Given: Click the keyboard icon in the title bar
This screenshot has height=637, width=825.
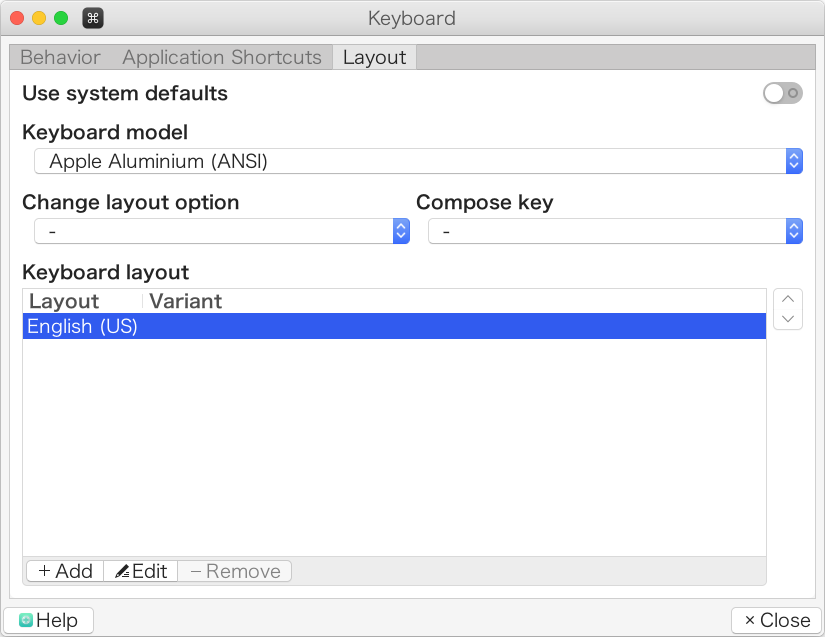Looking at the screenshot, I should tap(92, 18).
